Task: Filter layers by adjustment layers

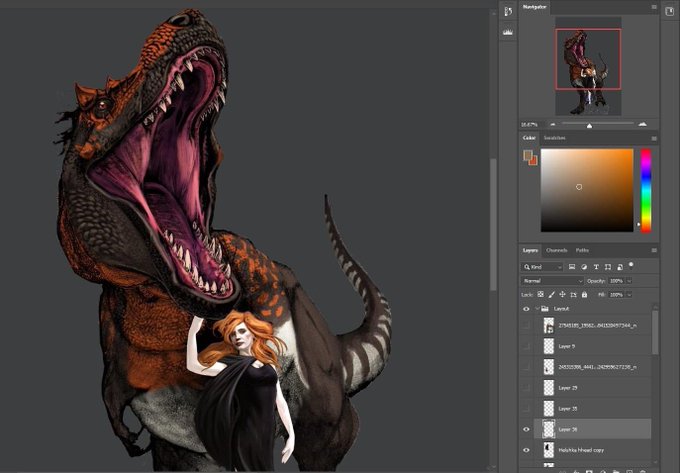Action: click(584, 267)
